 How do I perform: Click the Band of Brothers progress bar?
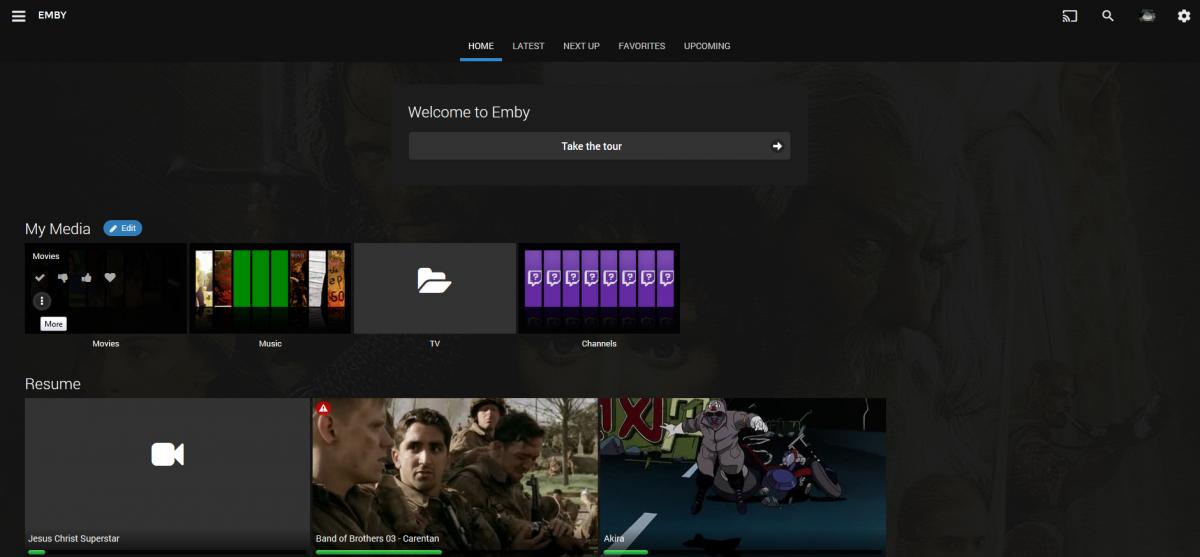(455, 552)
